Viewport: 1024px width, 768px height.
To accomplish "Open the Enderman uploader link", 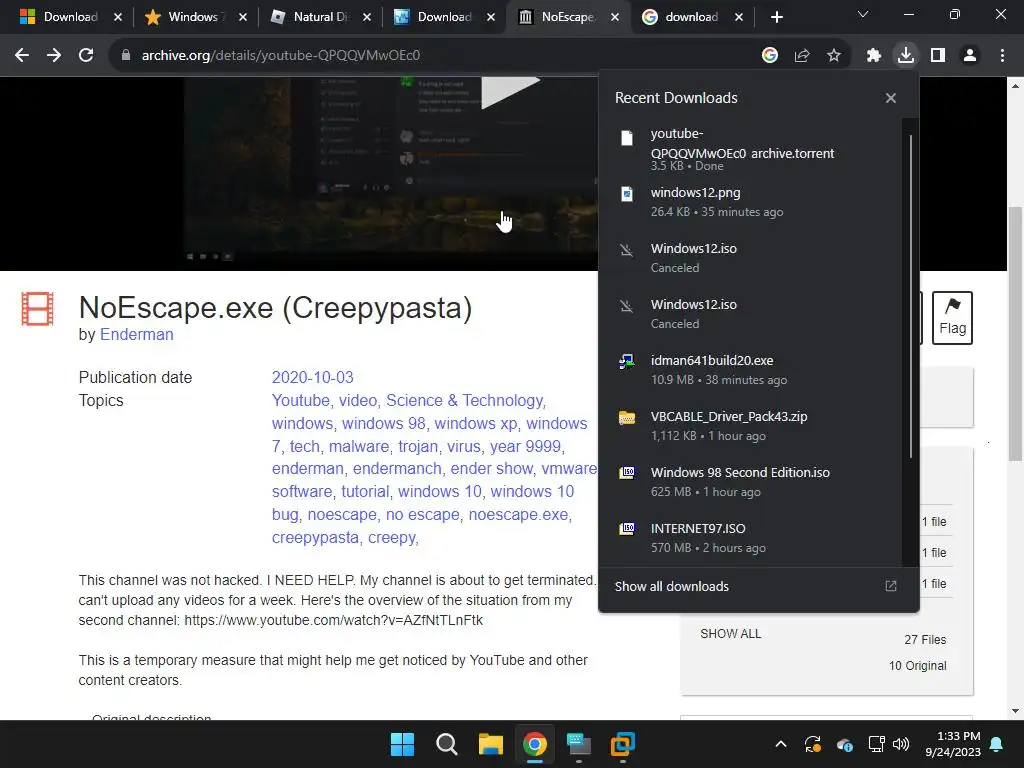I will click(136, 334).
